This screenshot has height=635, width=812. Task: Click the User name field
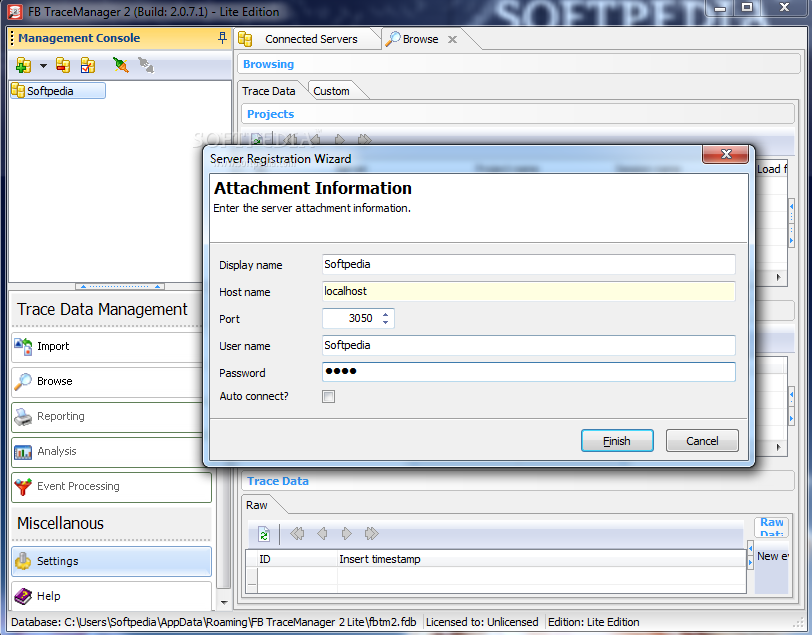pyautogui.click(x=528, y=345)
